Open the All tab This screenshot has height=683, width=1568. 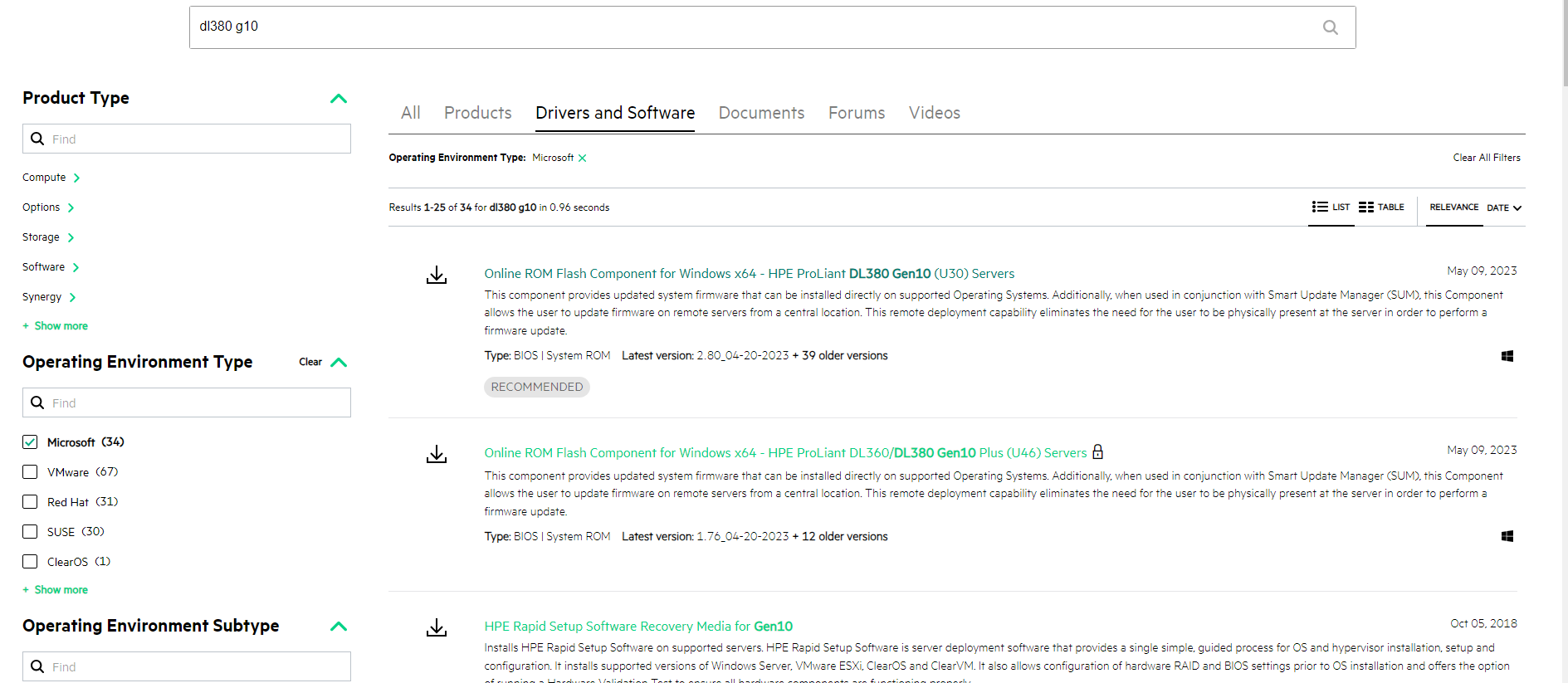(x=411, y=113)
